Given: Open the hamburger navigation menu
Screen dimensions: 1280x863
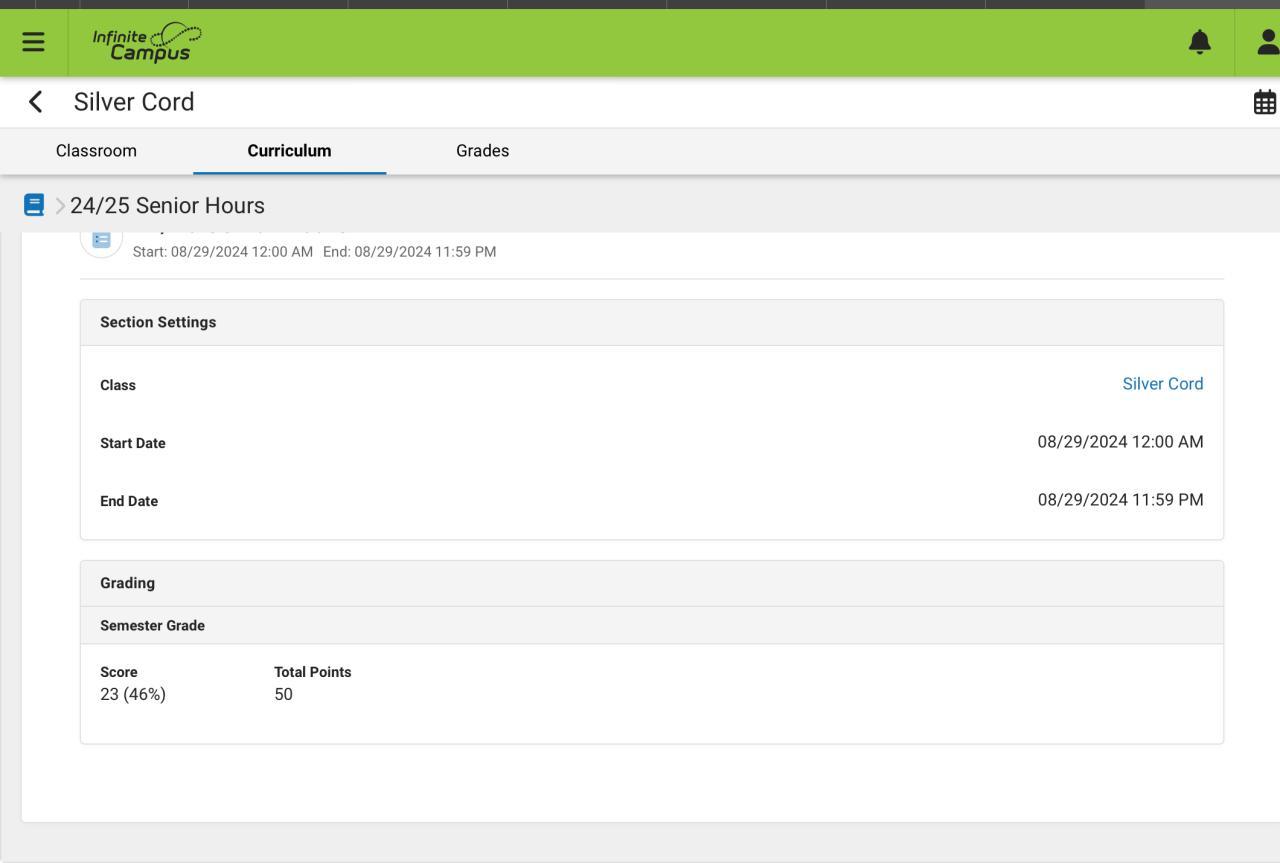Looking at the screenshot, I should [33, 42].
